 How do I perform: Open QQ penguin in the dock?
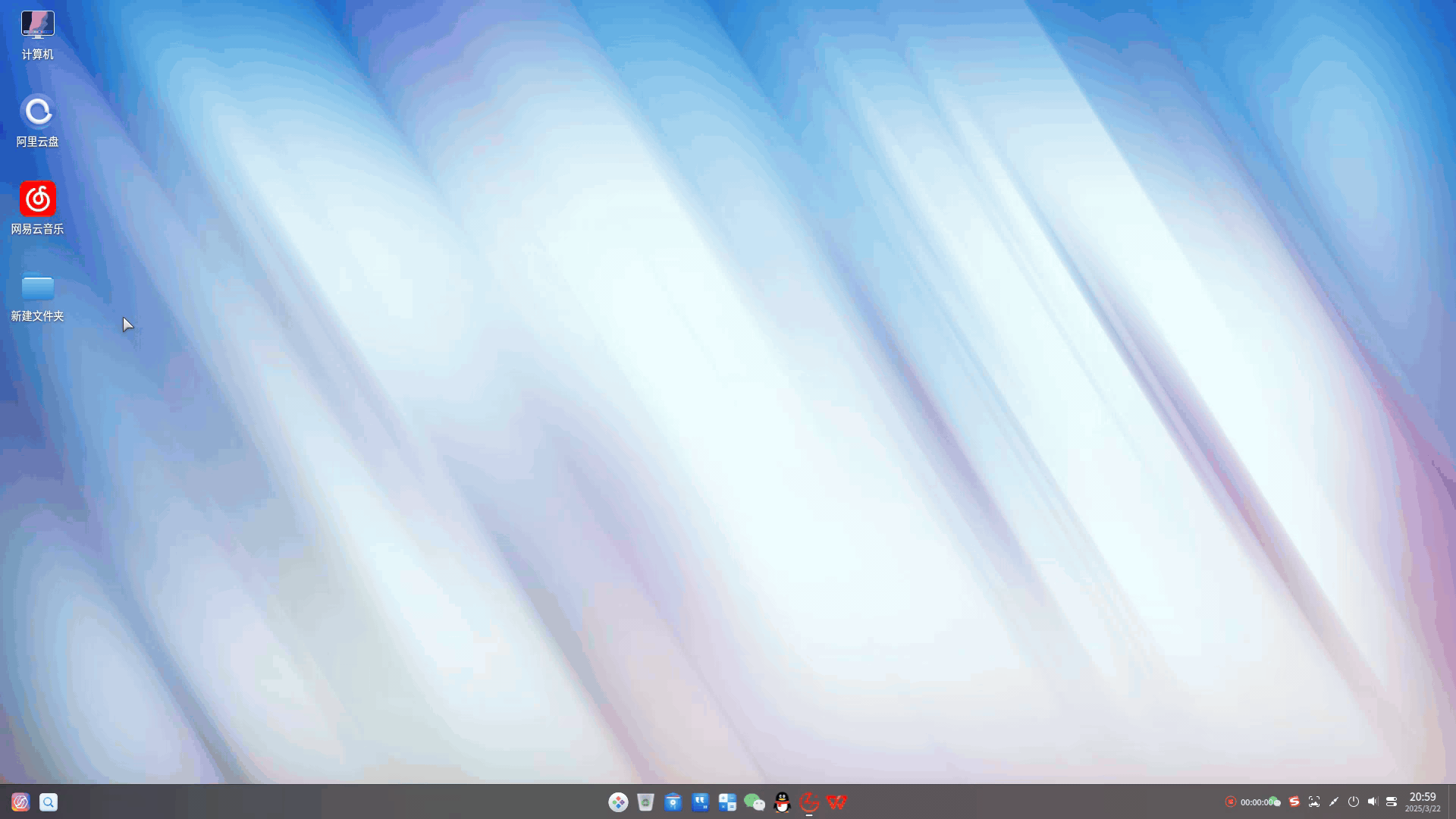coord(782,802)
